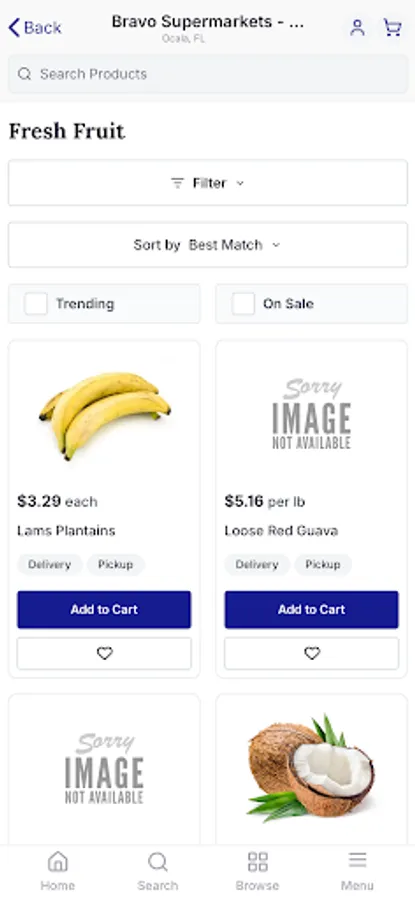The width and height of the screenshot is (415, 900).
Task: Select the Delivery tag on Loose Red Guava
Action: [257, 564]
